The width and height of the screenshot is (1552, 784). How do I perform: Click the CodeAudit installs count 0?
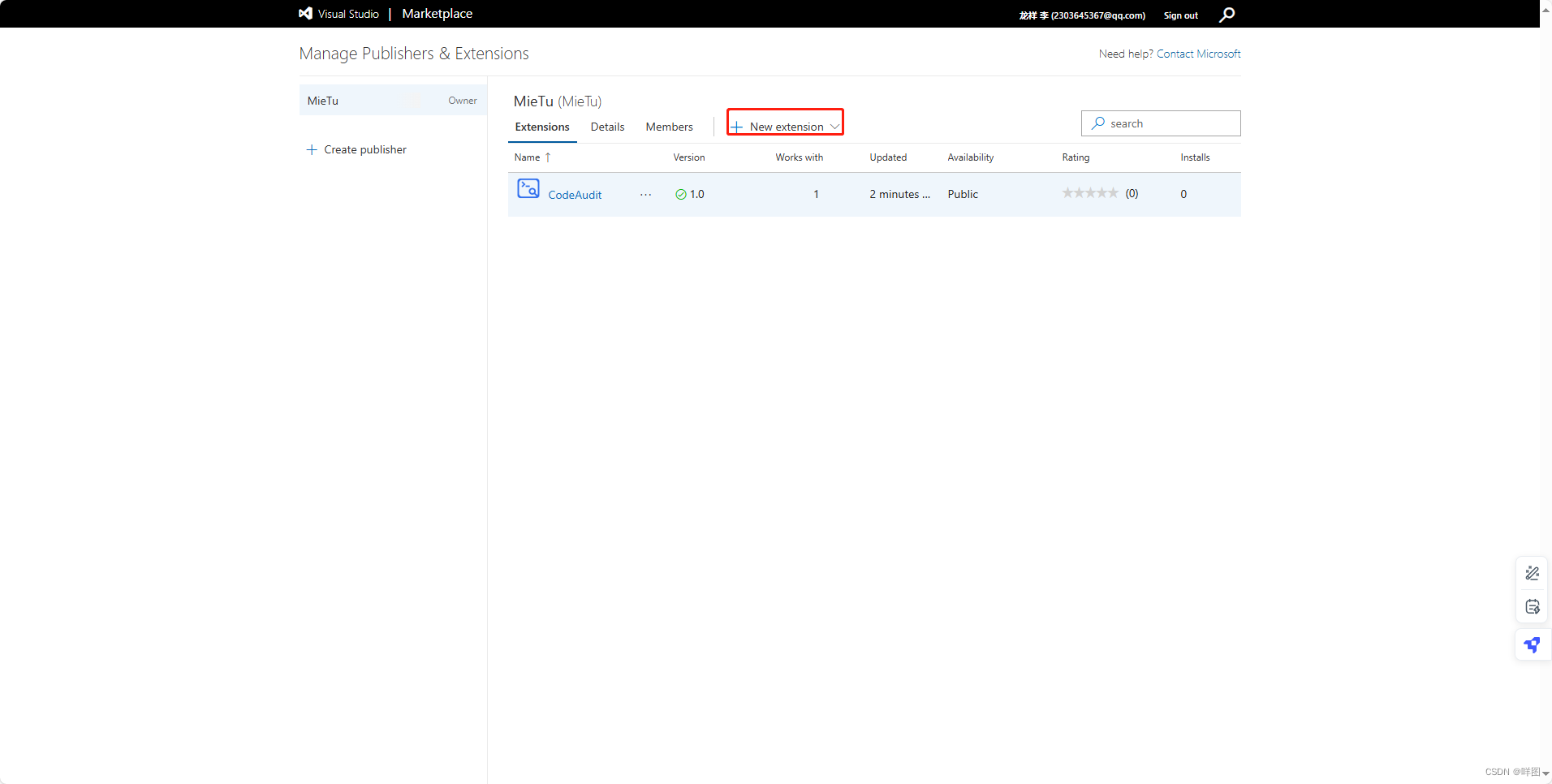pyautogui.click(x=1183, y=194)
